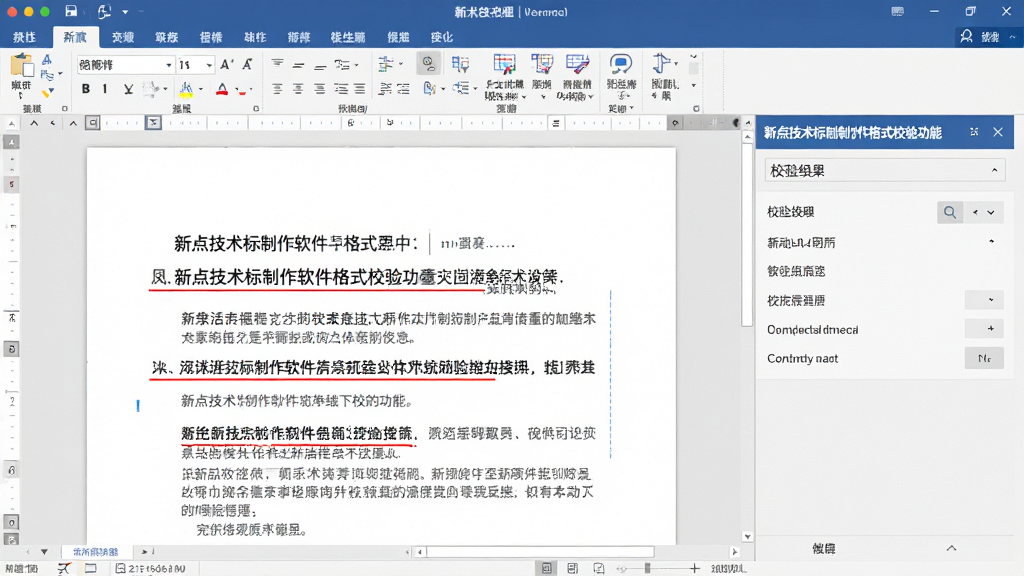Viewport: 1024px width, 576px height.
Task: Open the quick access toolbar customize arrow
Action: [125, 12]
